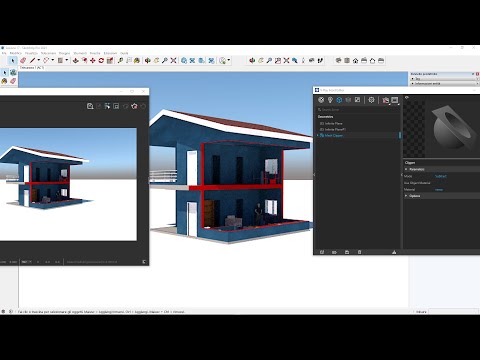Pick the Tape Measure tool

pos(120,60)
